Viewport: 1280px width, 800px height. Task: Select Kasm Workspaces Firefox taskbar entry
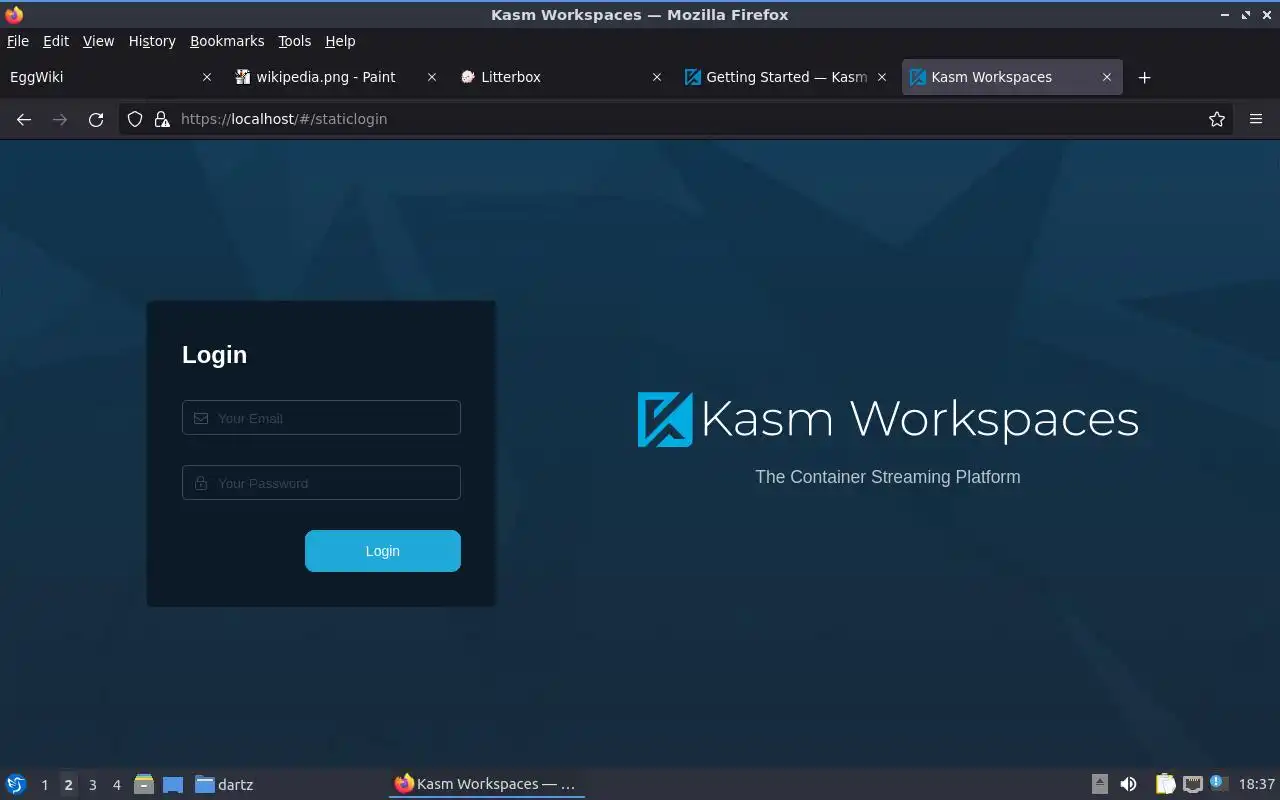click(x=486, y=784)
